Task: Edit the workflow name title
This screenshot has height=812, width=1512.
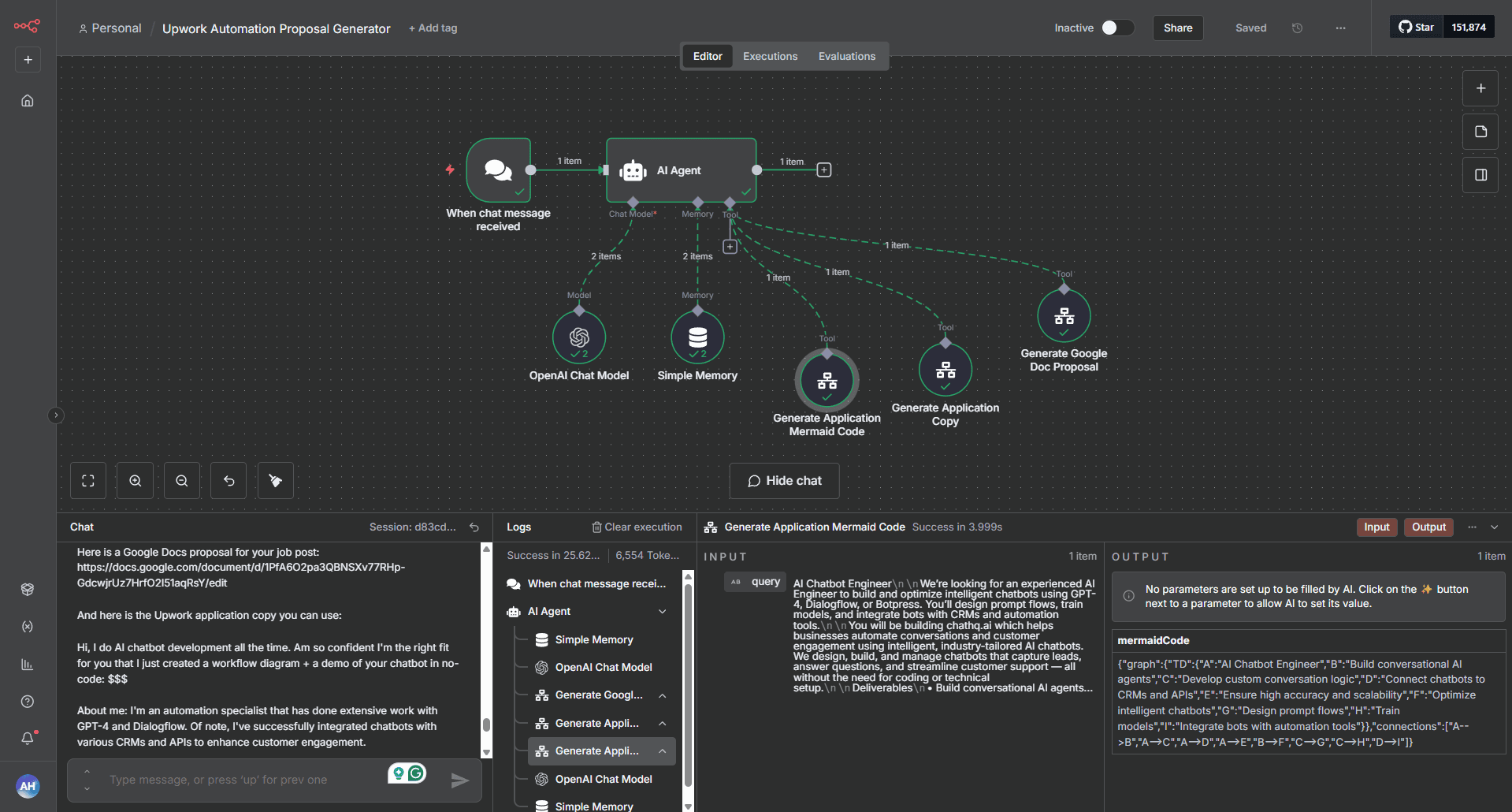Action: point(277,28)
